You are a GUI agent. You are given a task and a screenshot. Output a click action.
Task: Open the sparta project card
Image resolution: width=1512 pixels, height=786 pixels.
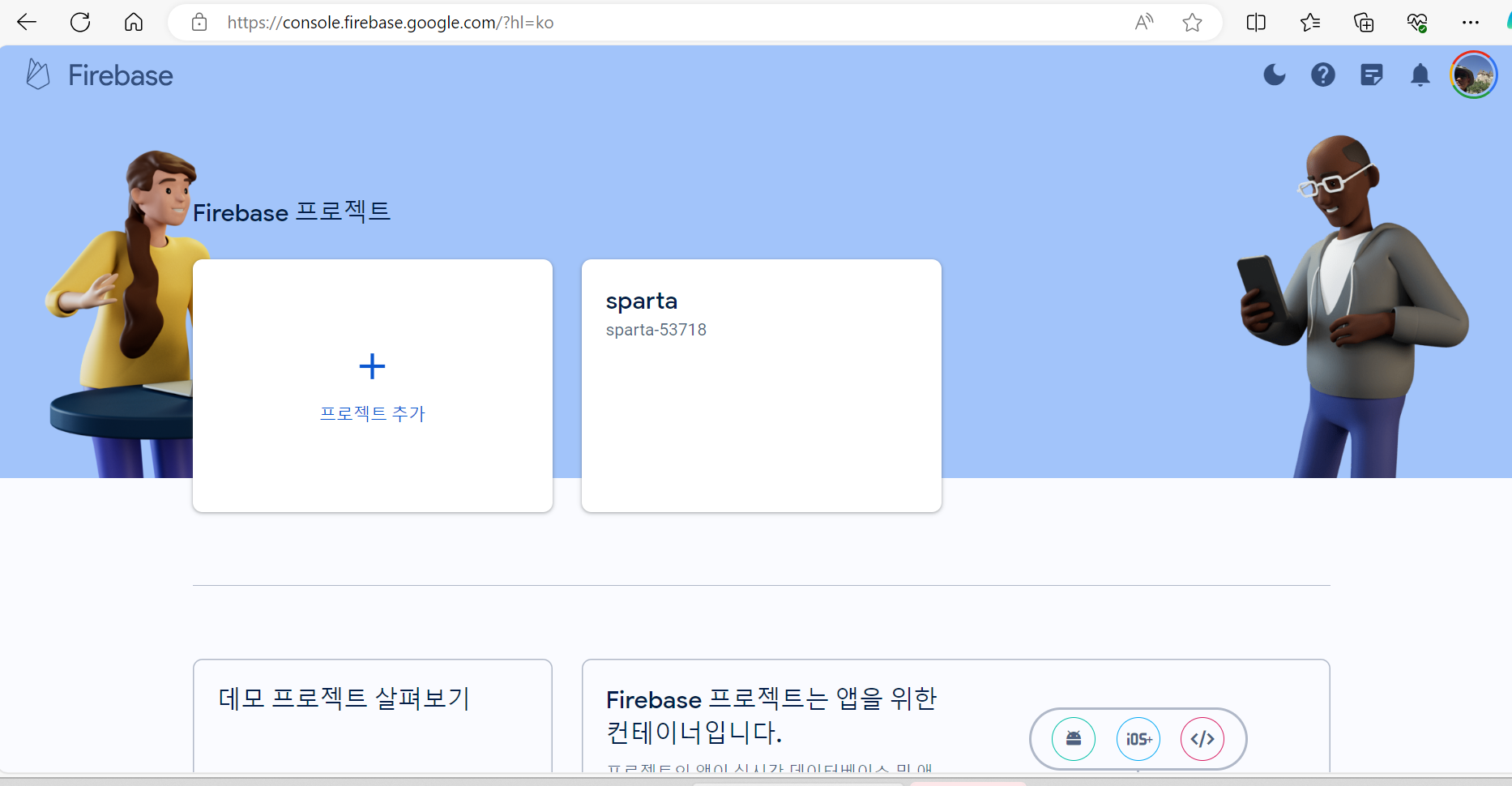(x=762, y=386)
